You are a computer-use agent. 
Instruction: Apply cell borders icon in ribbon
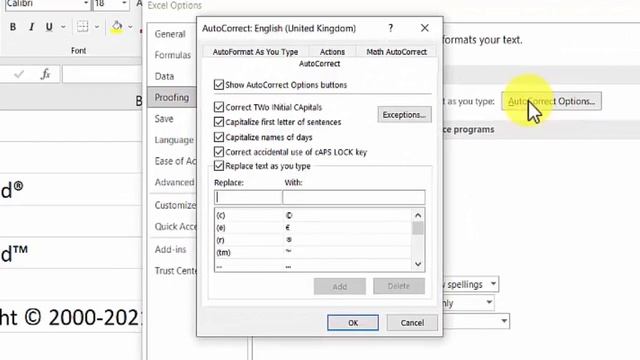coord(82,27)
